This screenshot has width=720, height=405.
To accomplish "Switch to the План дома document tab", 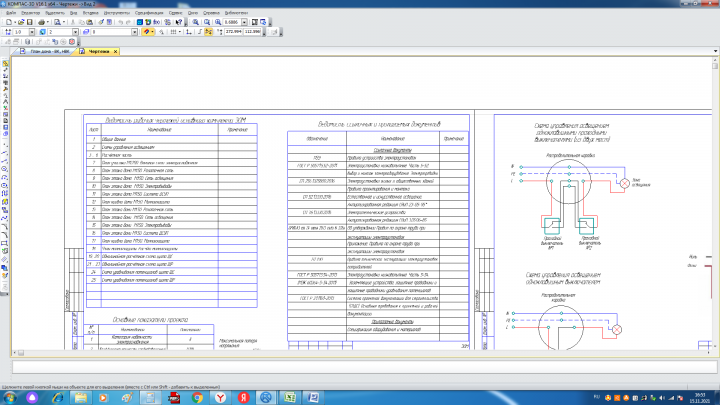I will [x=45, y=51].
